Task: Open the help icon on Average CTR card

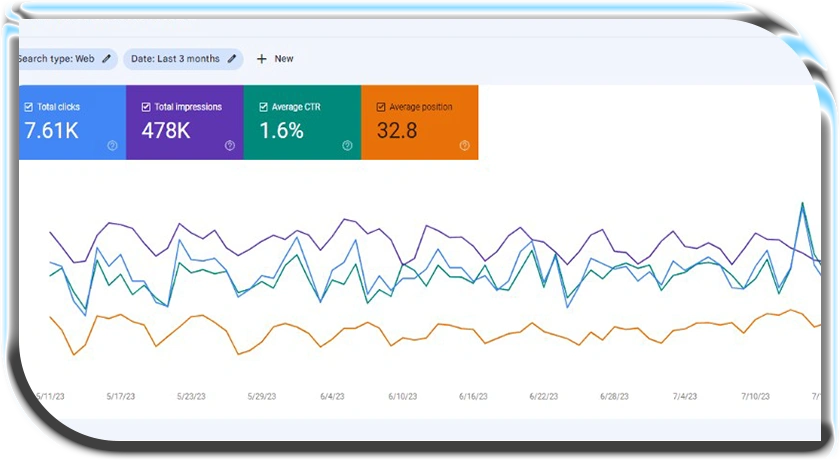Action: tap(347, 145)
